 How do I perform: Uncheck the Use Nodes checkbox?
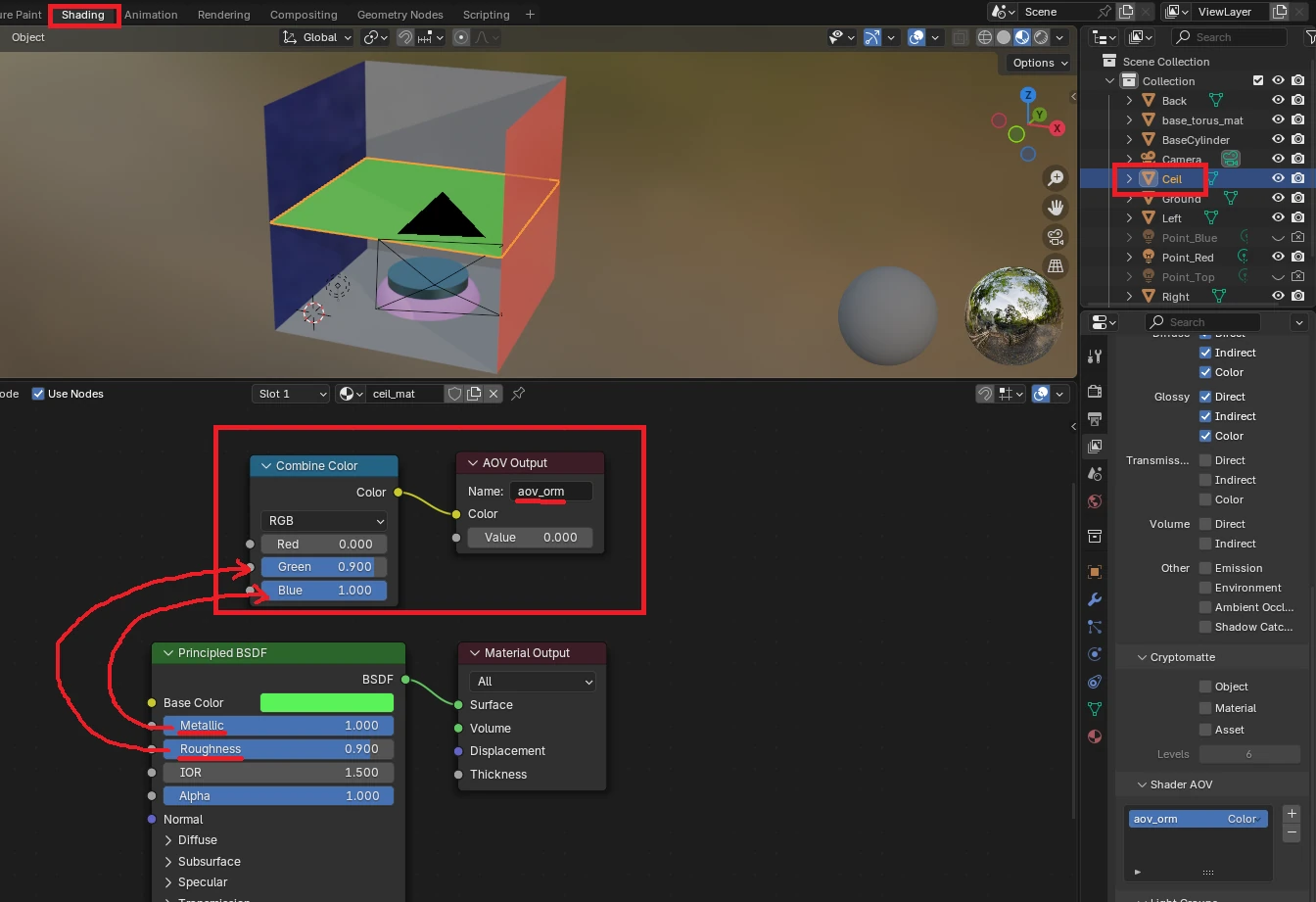point(39,394)
